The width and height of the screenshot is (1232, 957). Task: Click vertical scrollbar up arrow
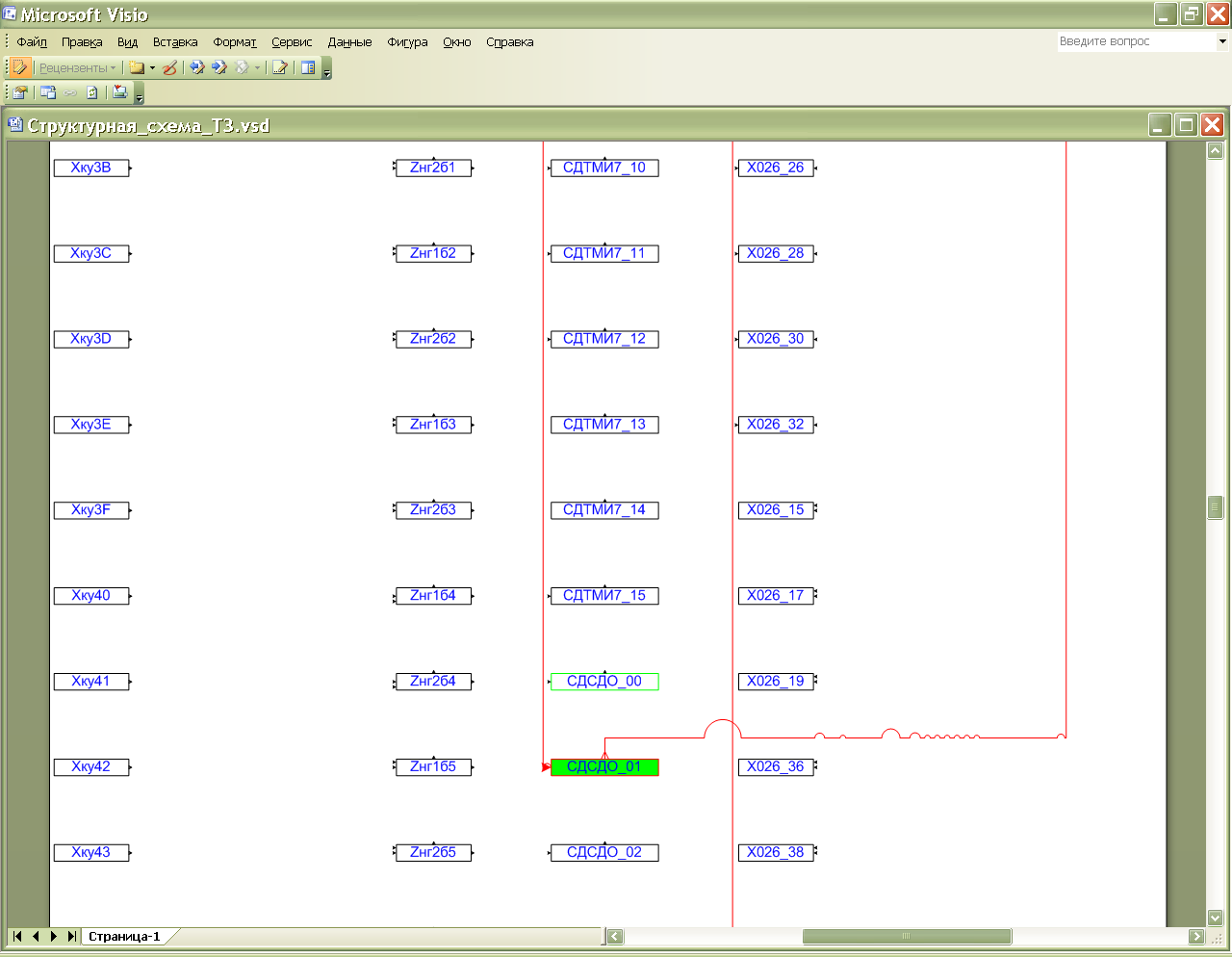1215,150
